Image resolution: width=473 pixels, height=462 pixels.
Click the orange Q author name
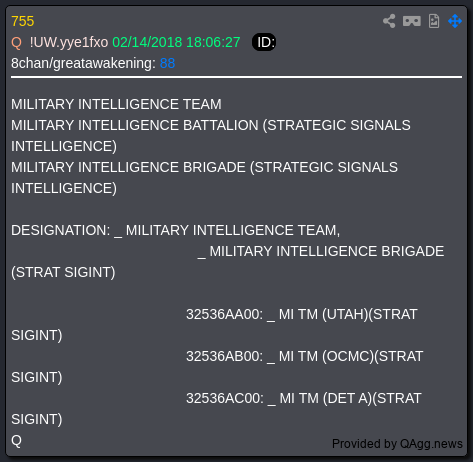click(x=16, y=43)
